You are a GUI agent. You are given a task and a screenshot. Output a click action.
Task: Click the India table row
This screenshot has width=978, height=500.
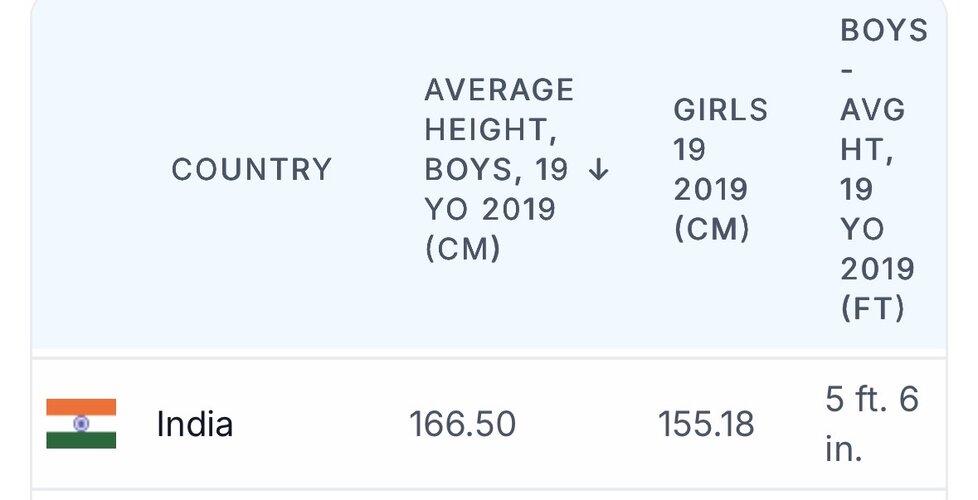click(x=489, y=424)
